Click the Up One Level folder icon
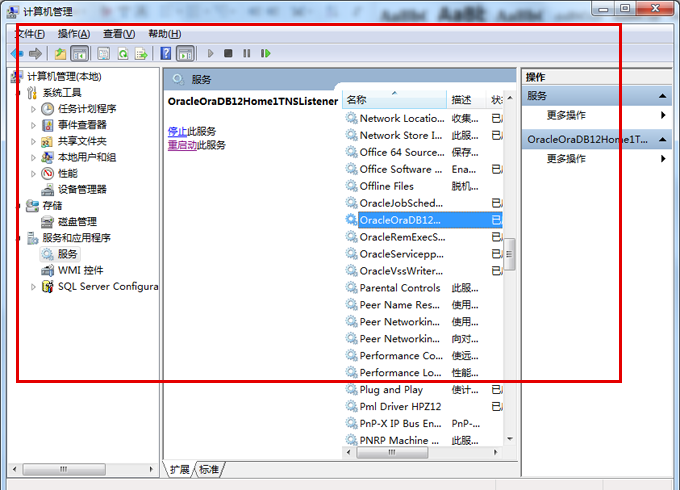 (61, 53)
